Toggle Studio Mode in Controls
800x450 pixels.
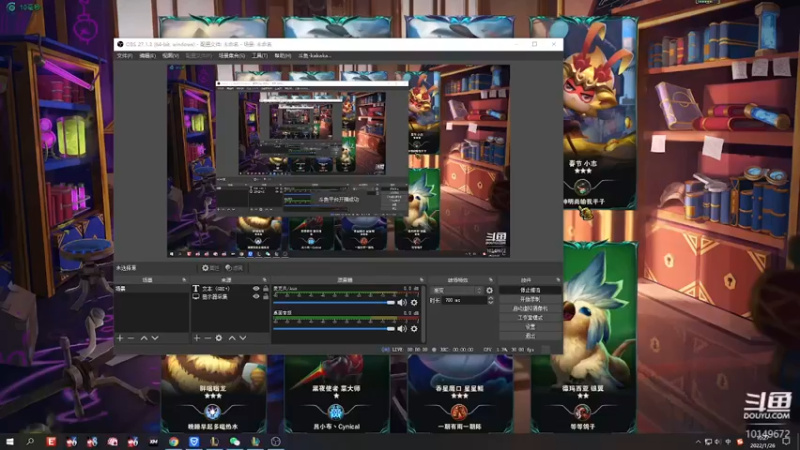pos(530,317)
